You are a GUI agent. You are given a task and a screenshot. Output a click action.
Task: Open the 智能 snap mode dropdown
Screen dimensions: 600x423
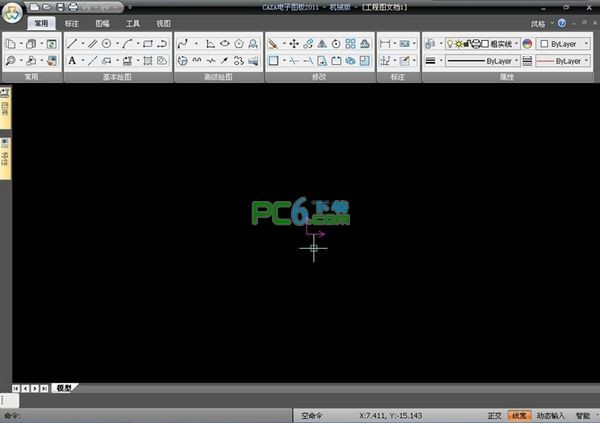coord(583,415)
